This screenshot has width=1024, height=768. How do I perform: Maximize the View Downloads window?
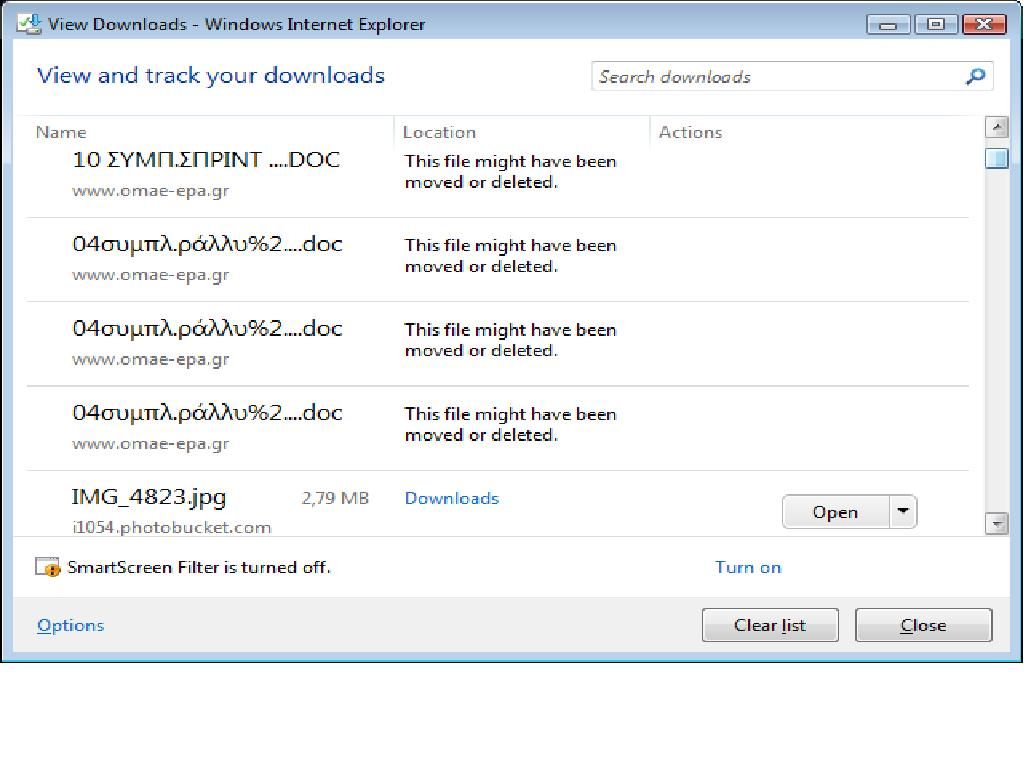click(x=937, y=24)
